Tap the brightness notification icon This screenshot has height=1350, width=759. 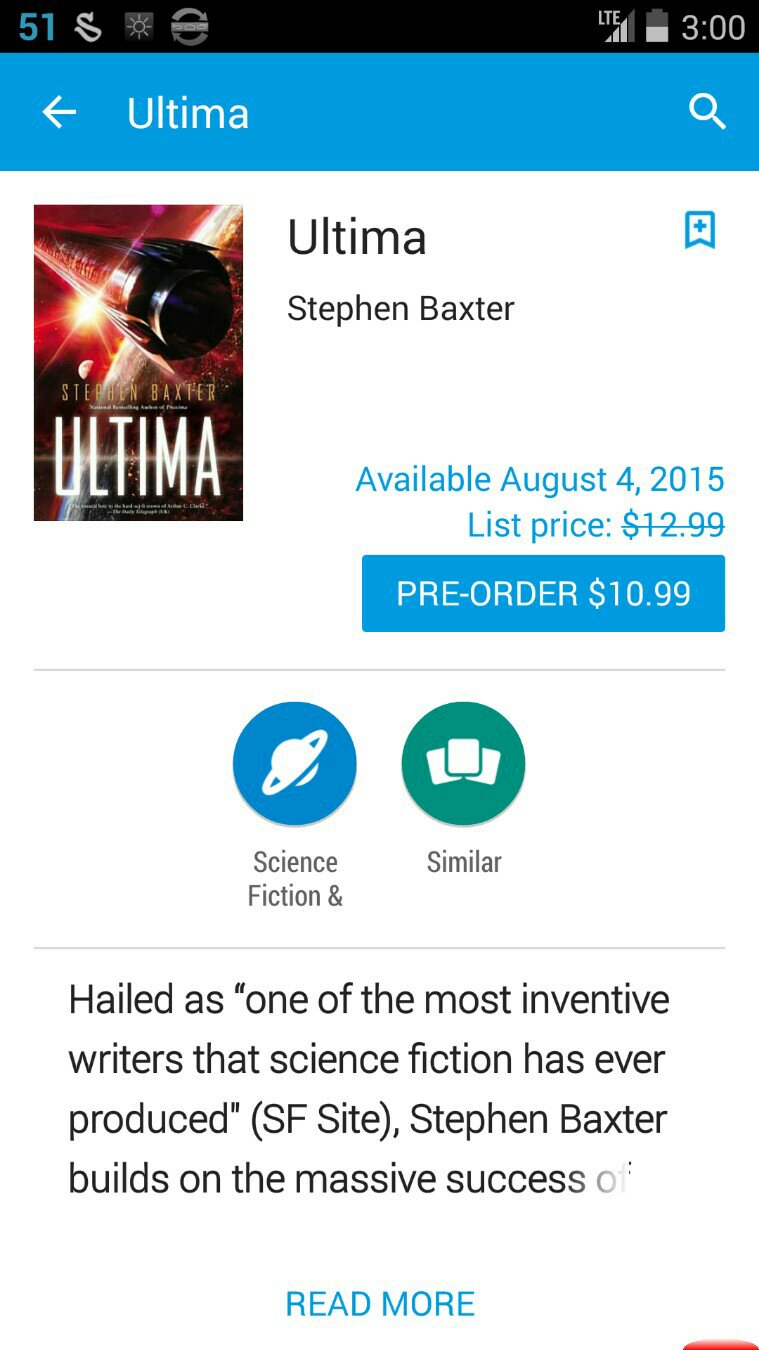tap(138, 27)
